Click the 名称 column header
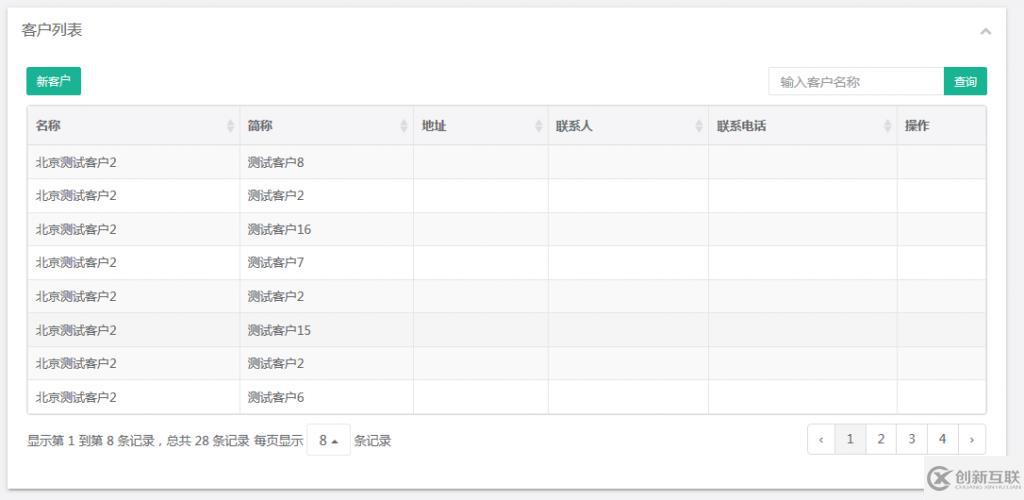 (x=133, y=126)
